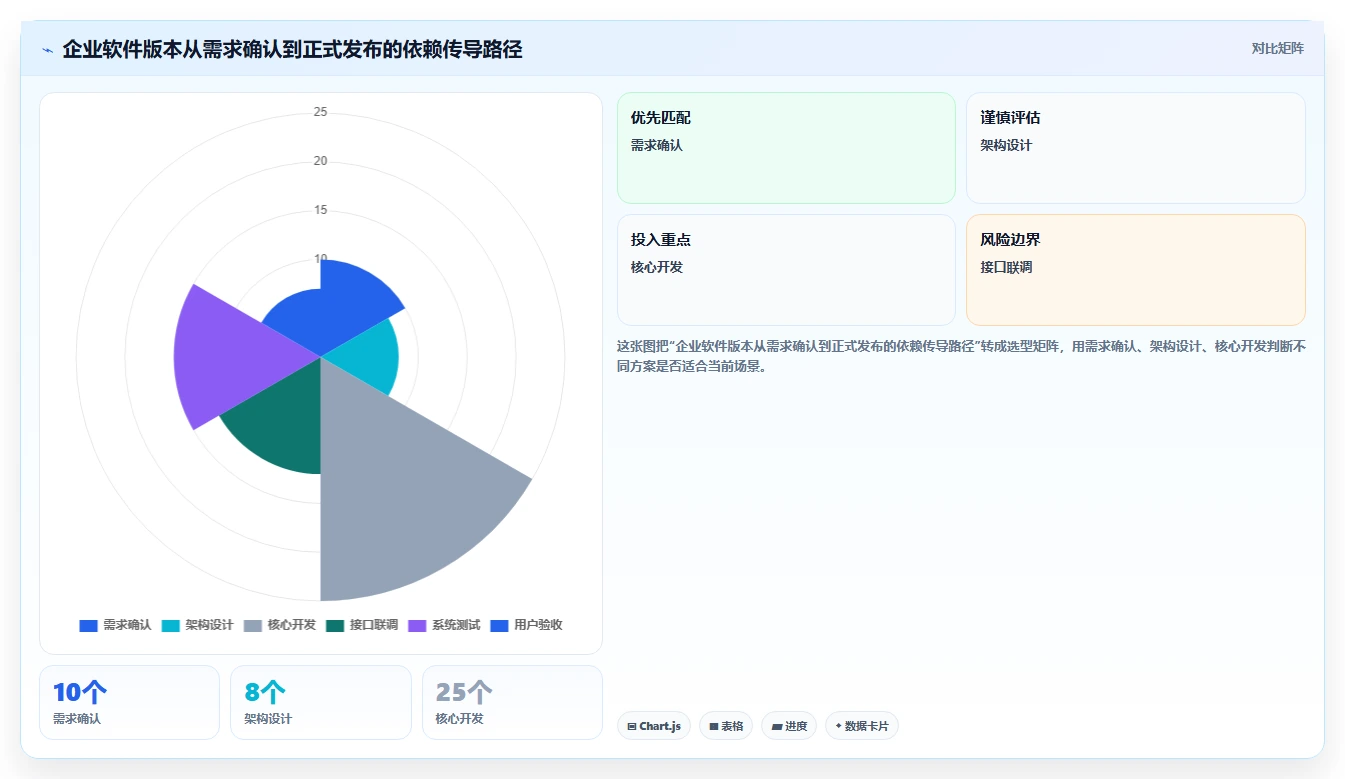Click the 8个 架构设计 stat card
This screenshot has width=1345, height=779.
point(321,702)
